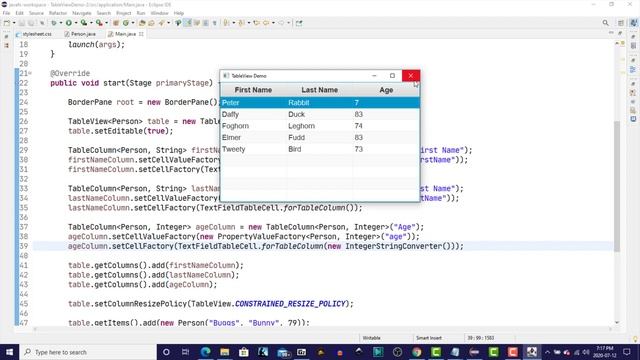The width and height of the screenshot is (640, 360).
Task: Click the editor horizontal scrollbar
Action: pyautogui.click(x=322, y=329)
